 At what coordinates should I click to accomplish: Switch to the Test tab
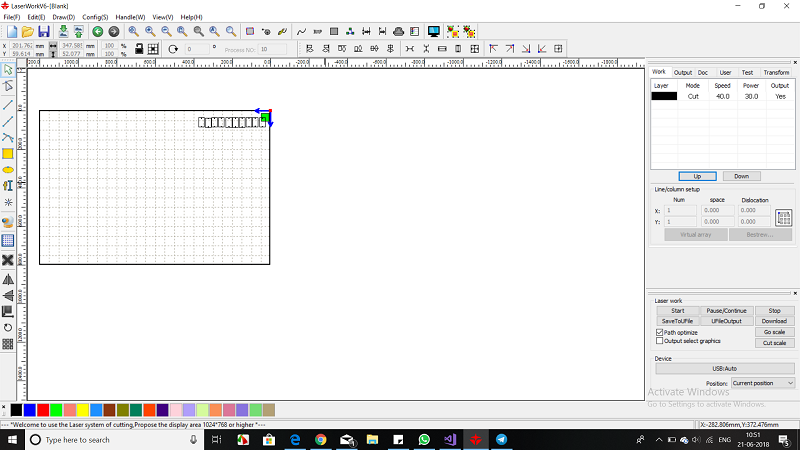(747, 72)
